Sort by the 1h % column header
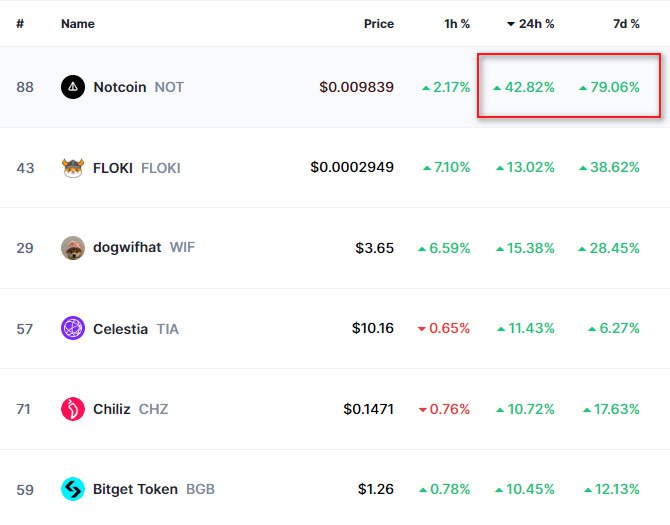The height and width of the screenshot is (525, 670). point(457,23)
